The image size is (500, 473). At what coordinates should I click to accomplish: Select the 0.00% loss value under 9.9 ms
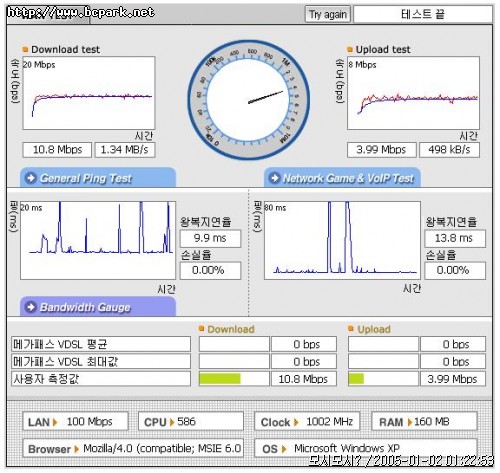[210, 270]
